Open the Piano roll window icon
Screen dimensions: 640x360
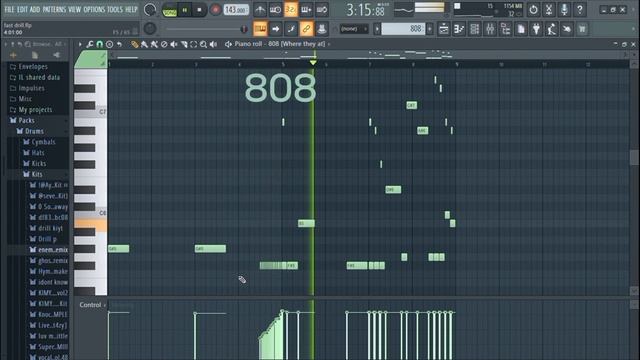459,29
